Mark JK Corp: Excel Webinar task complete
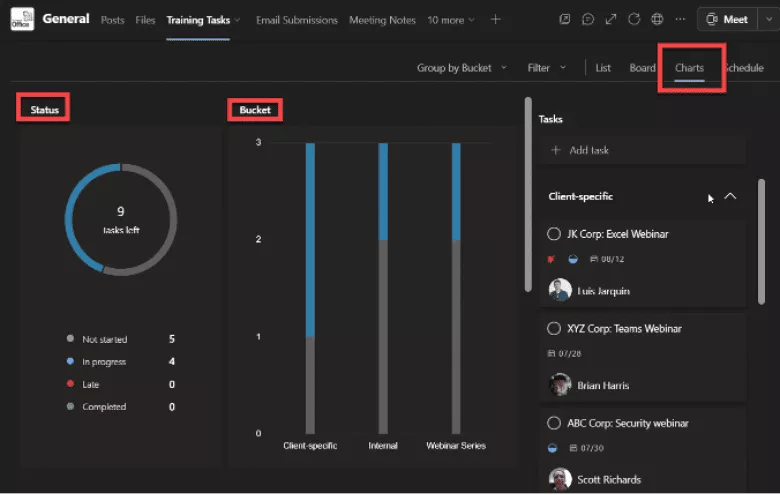This screenshot has height=495, width=780. tap(554, 234)
